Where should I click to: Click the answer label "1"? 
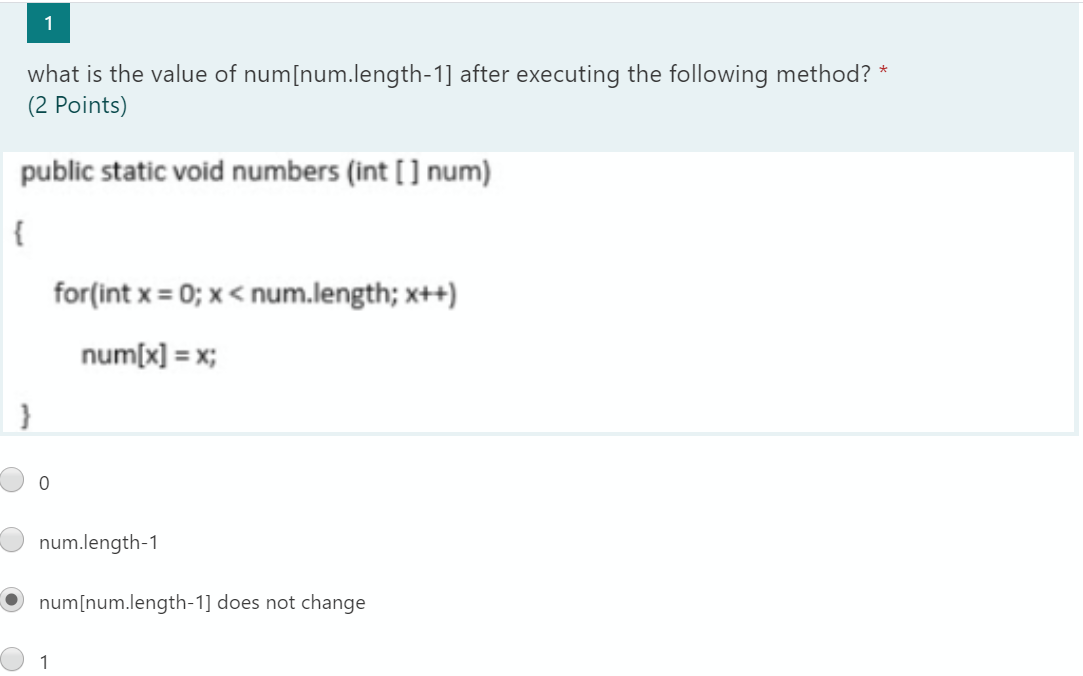coord(42,661)
